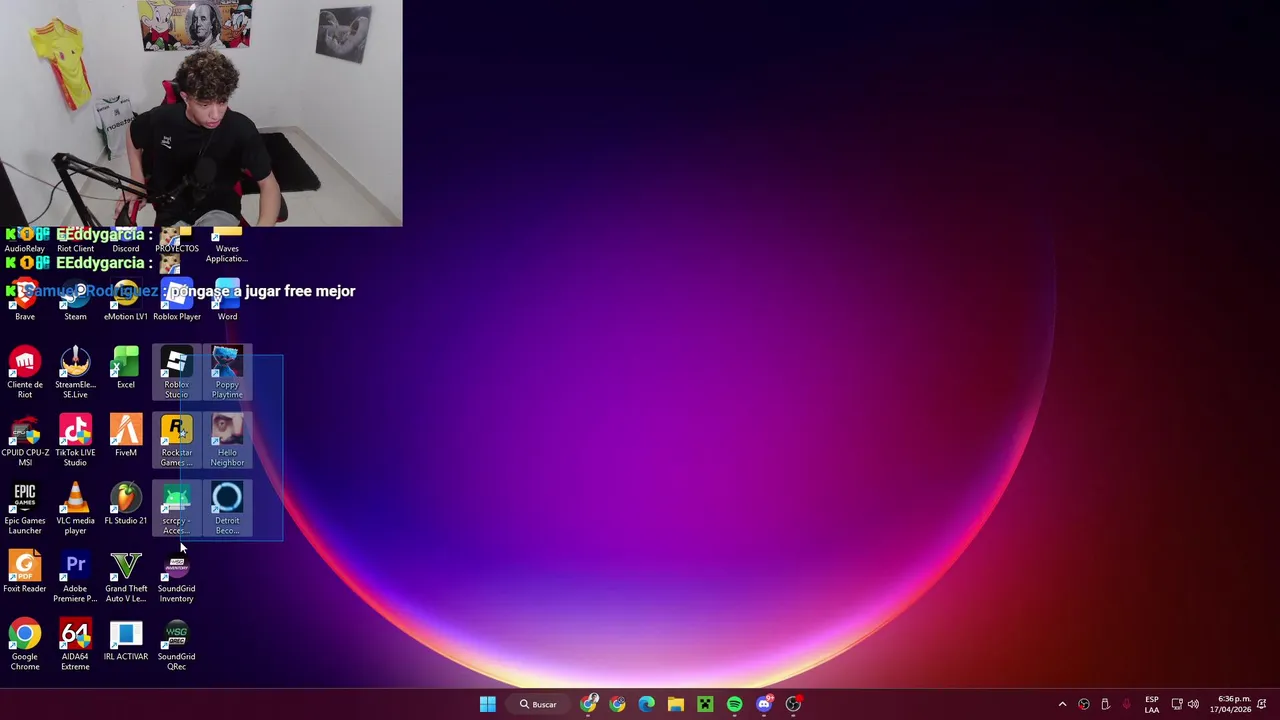Open the clock showing 6:36 p.m.

pos(1230,704)
